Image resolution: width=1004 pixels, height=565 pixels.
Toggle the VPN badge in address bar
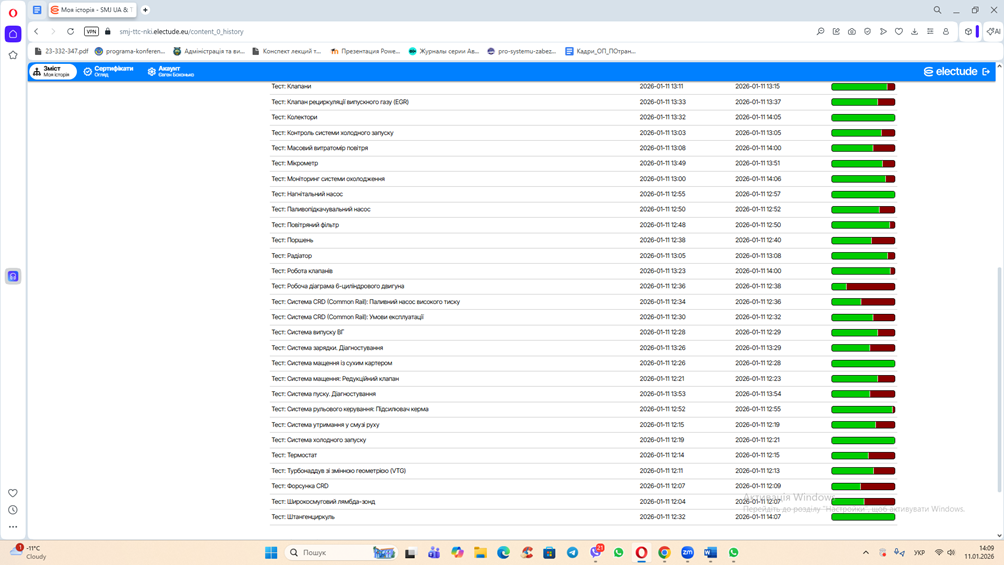[x=91, y=32]
